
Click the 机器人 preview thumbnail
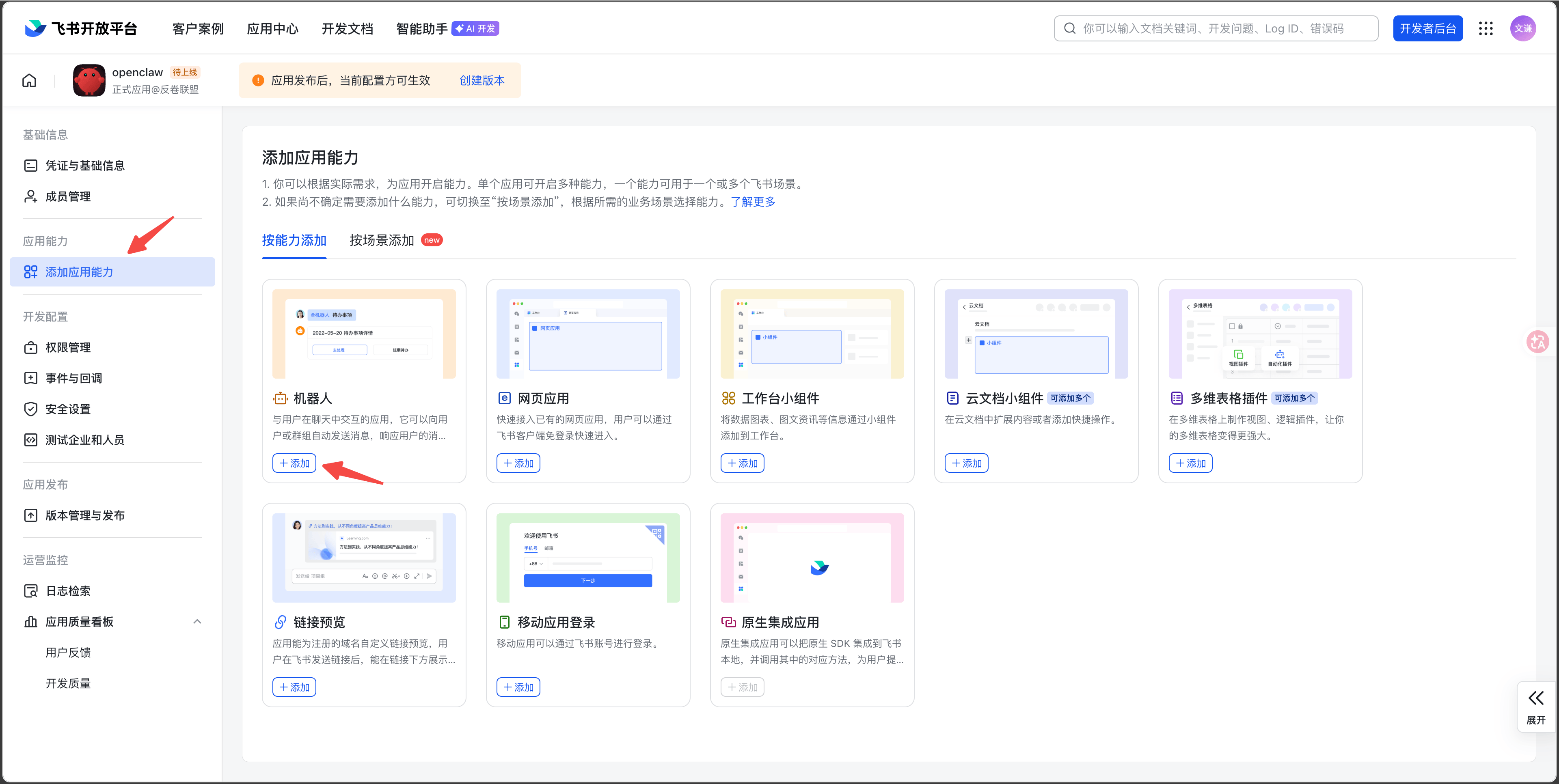click(x=364, y=334)
